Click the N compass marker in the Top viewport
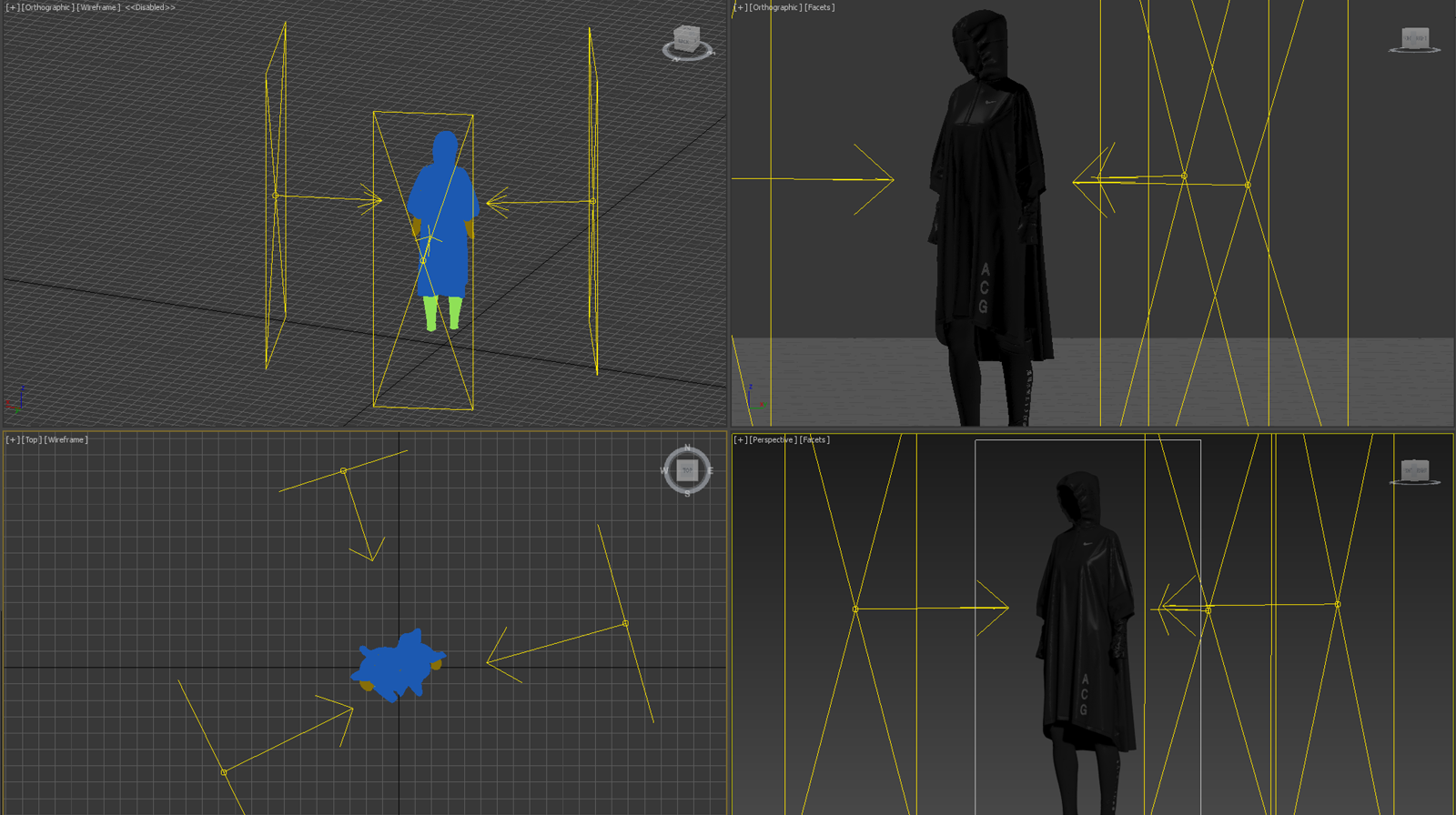This screenshot has width=1456, height=815. [x=687, y=448]
